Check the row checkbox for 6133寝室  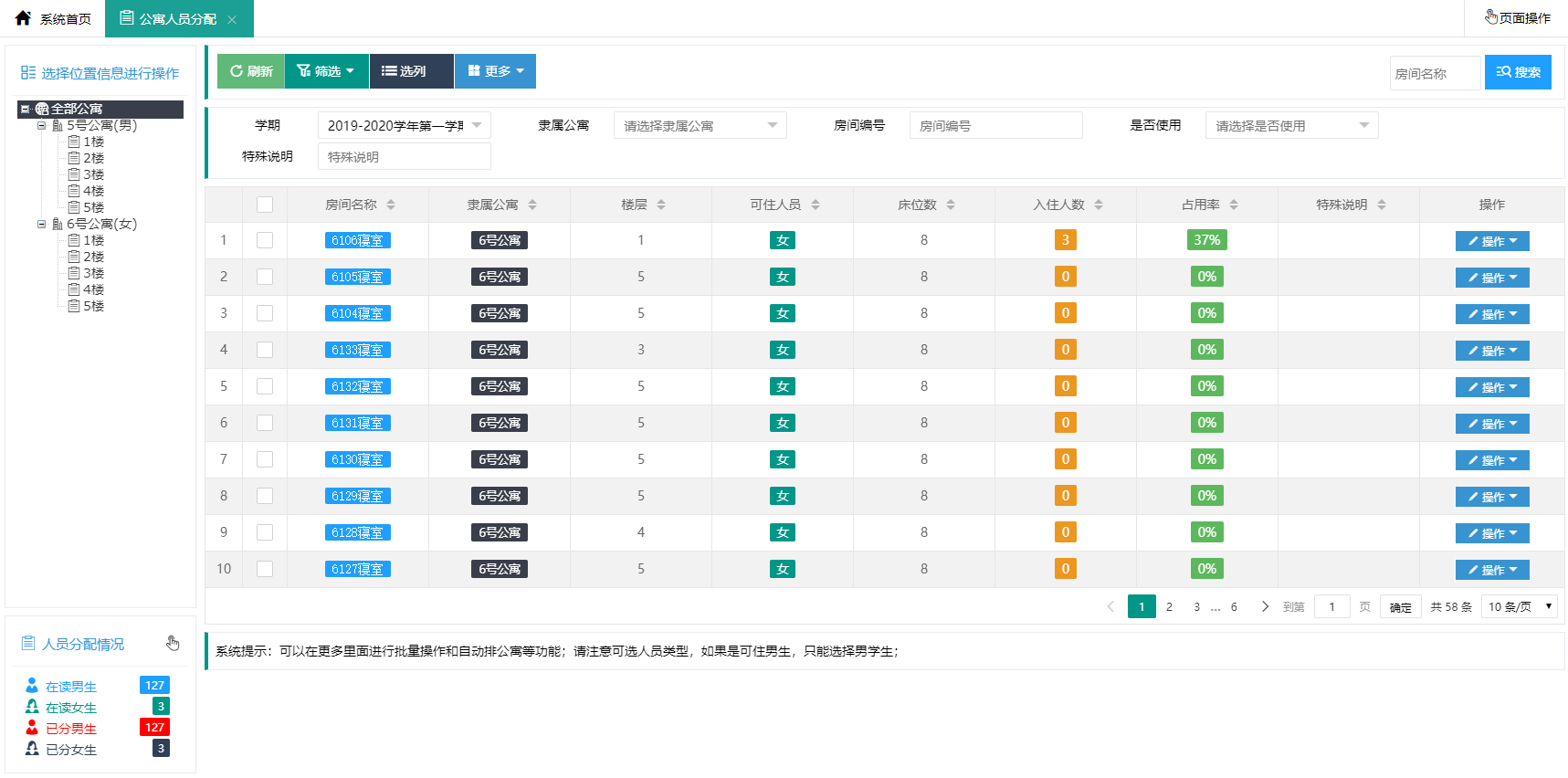(x=265, y=350)
